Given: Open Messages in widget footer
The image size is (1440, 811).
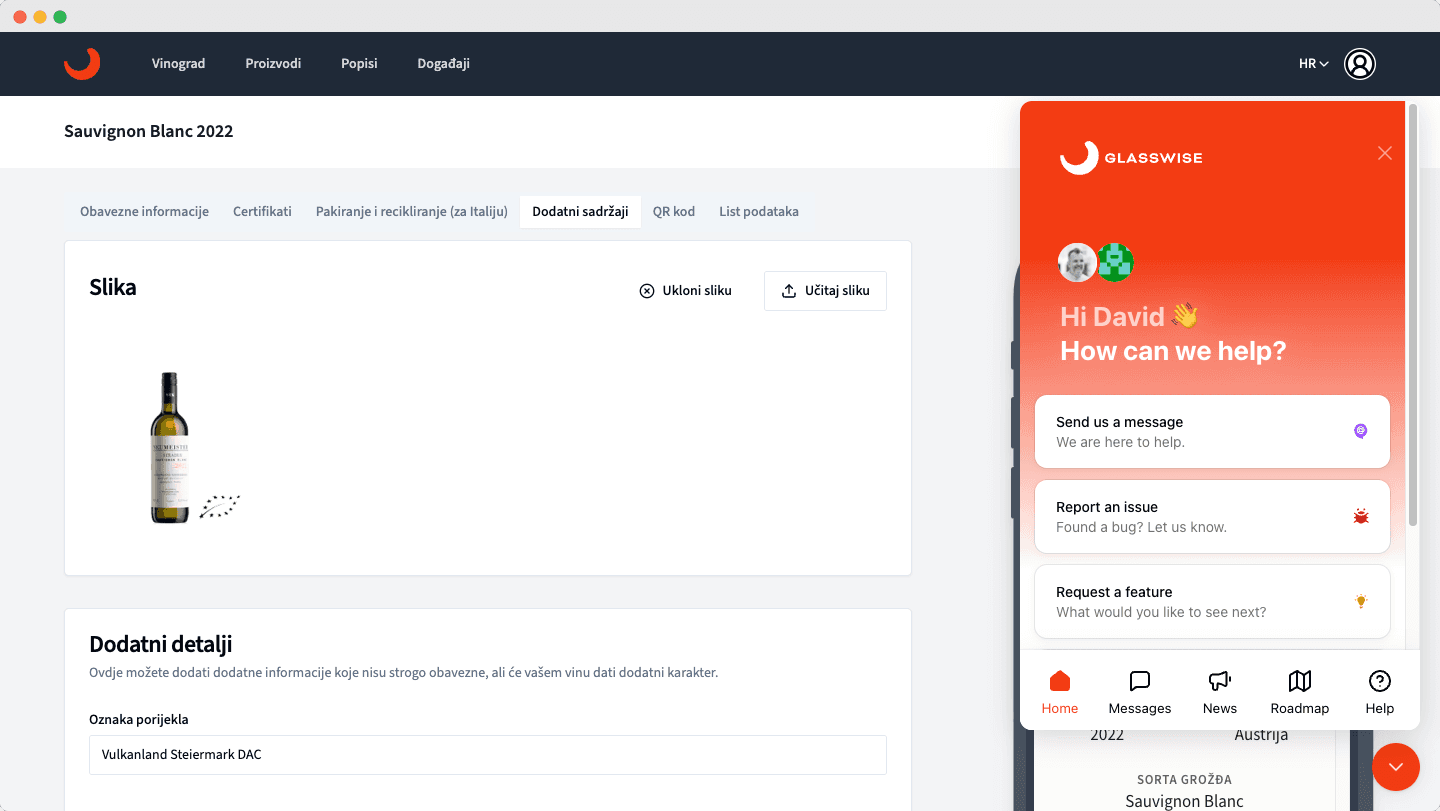Looking at the screenshot, I should [x=1140, y=692].
